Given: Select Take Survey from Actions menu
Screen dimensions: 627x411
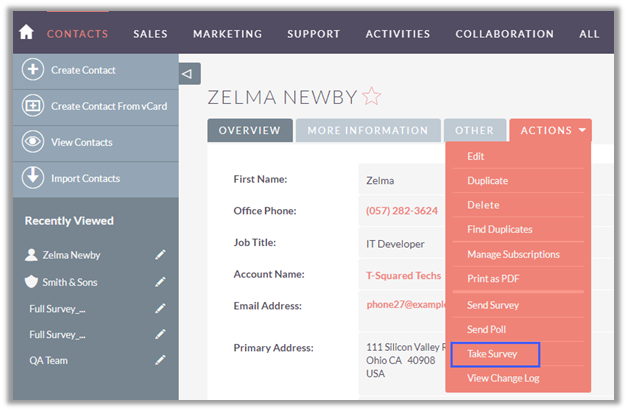Looking at the screenshot, I should [493, 354].
